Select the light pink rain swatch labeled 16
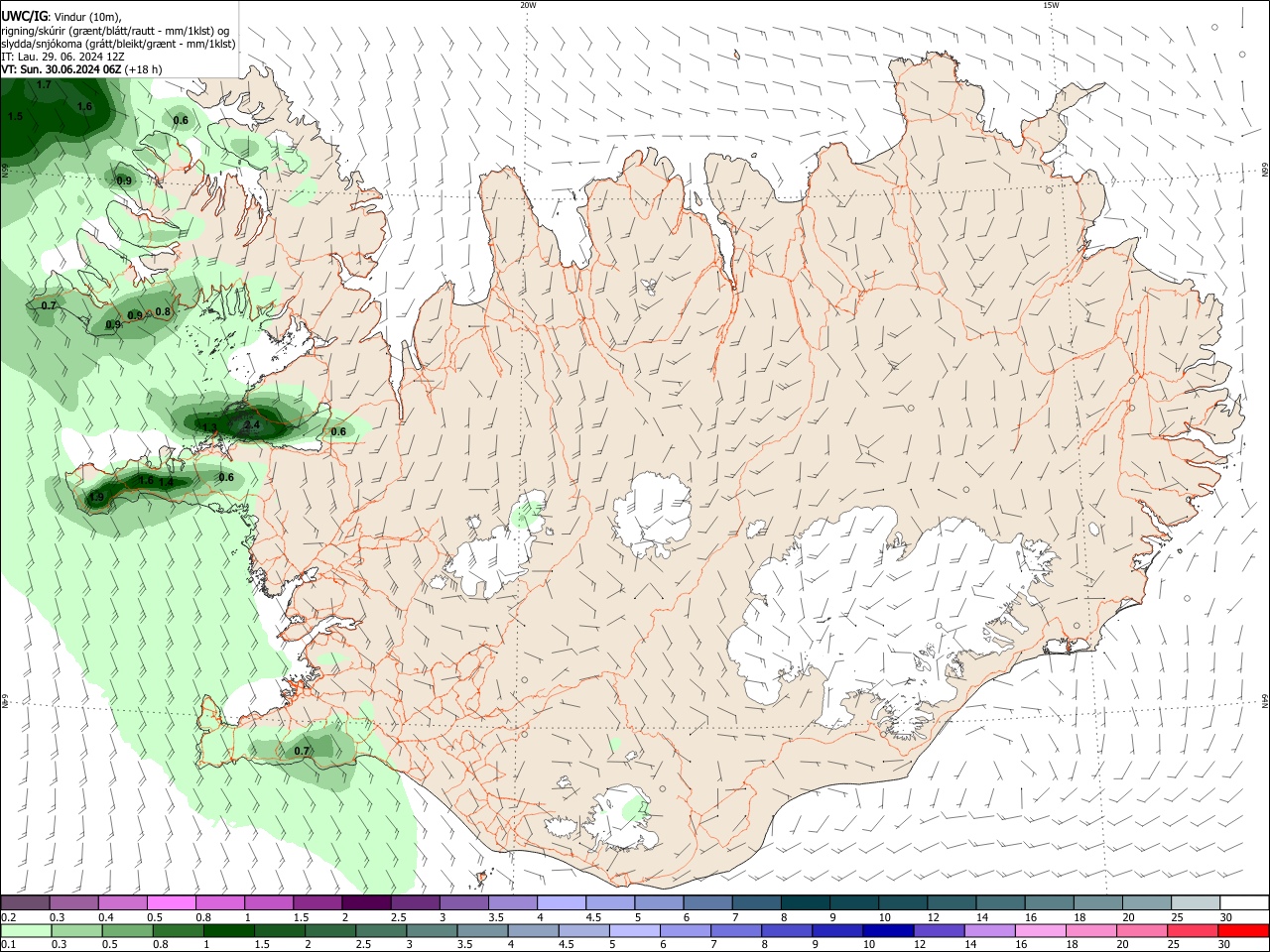 (x=1040, y=930)
